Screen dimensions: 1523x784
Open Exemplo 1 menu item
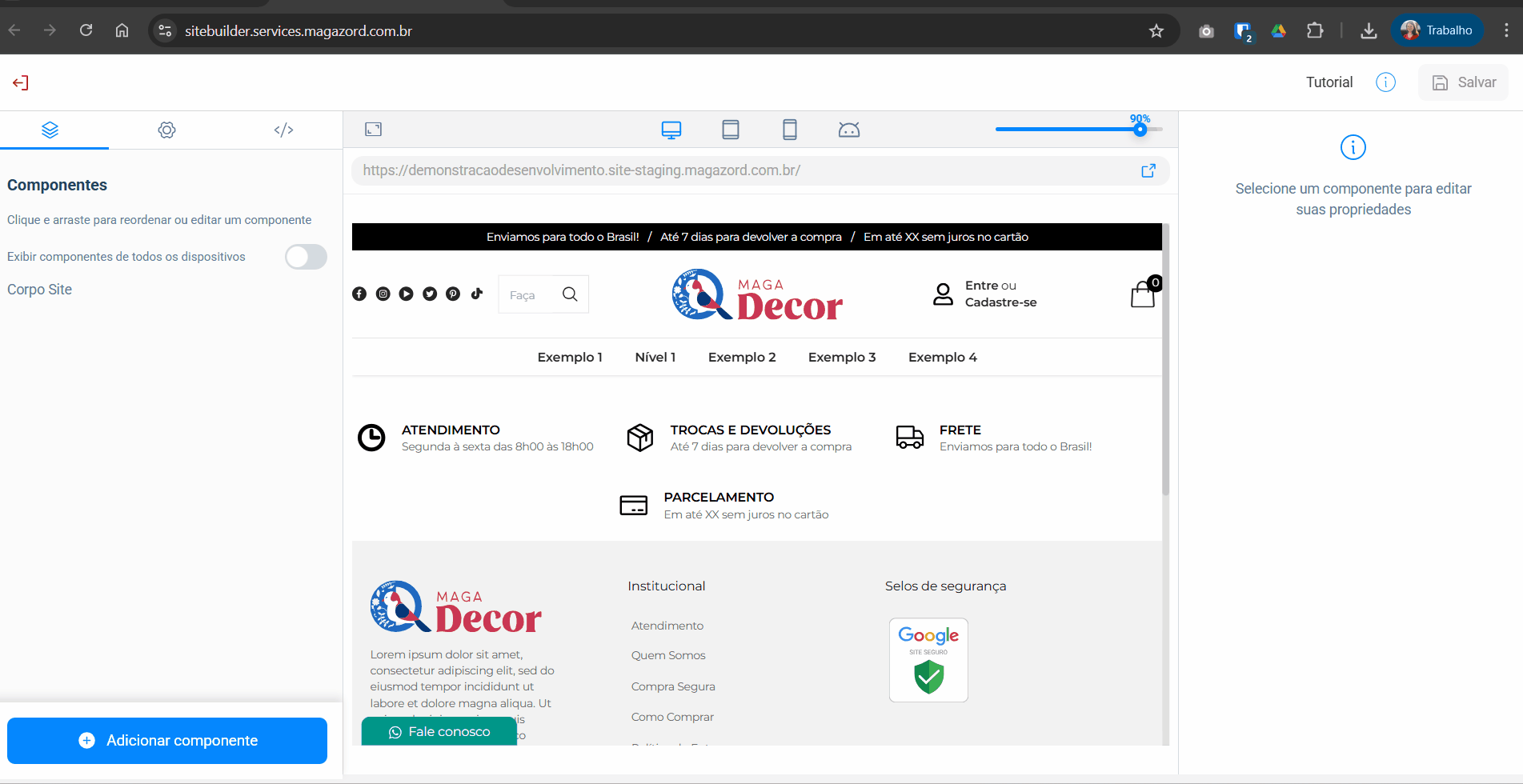click(x=570, y=357)
